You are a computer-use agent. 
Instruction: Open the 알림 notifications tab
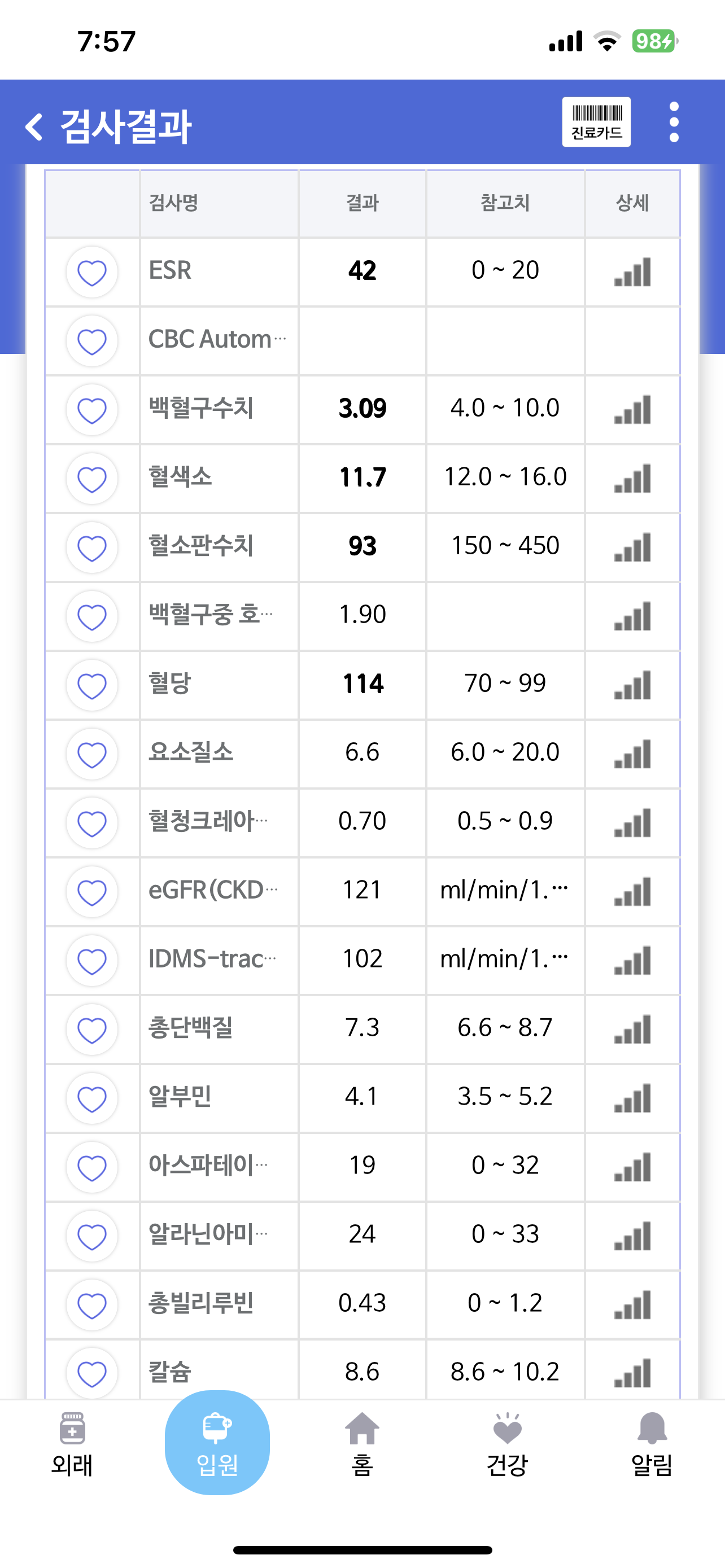pyautogui.click(x=652, y=1444)
